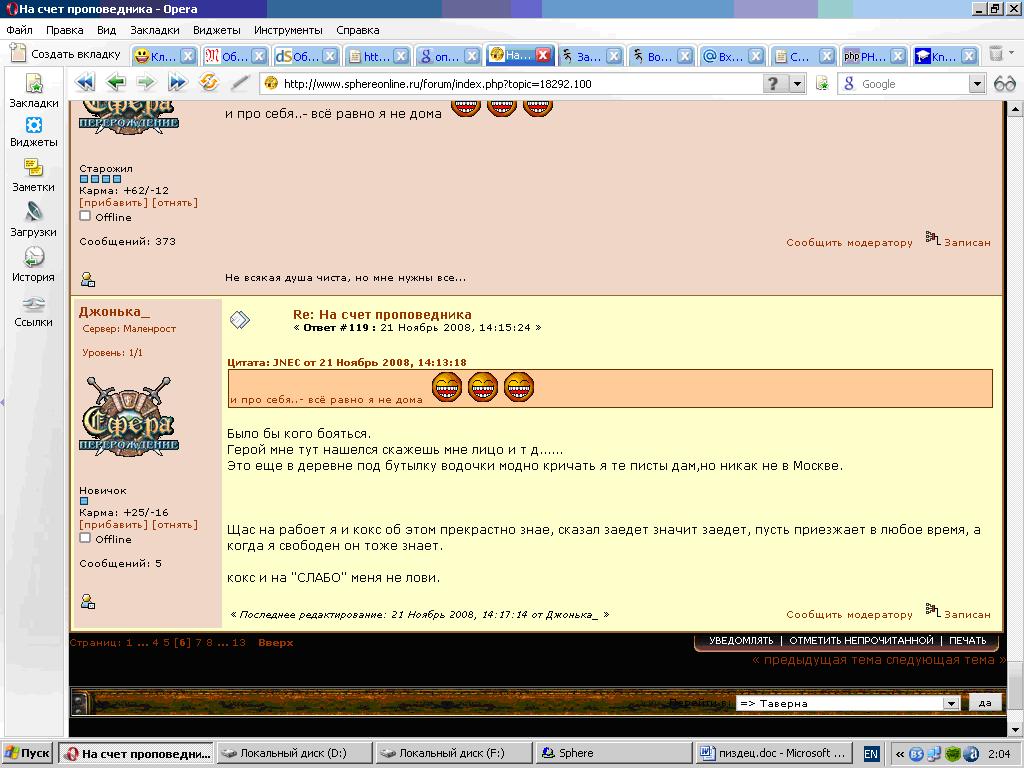Screen dimensions: 1024x768
Task: Open the closed tabs trash icon
Action: (x=995, y=54)
